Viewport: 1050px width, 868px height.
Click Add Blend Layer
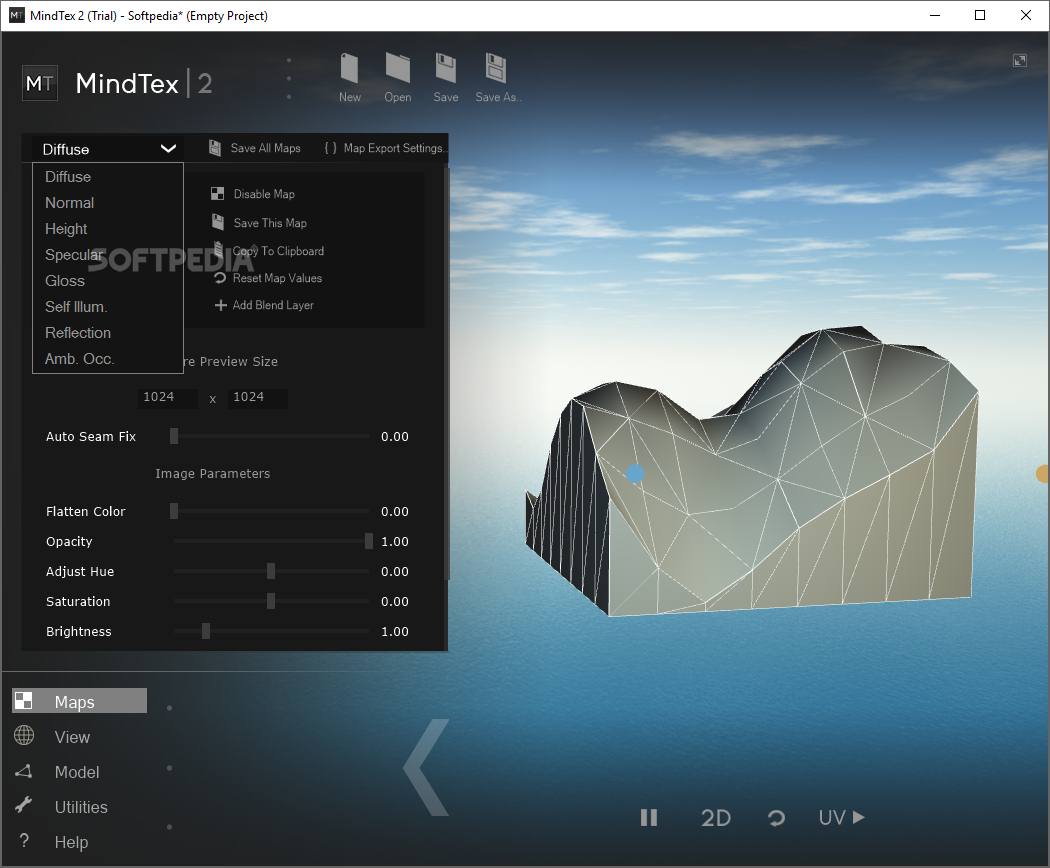pyautogui.click(x=264, y=305)
